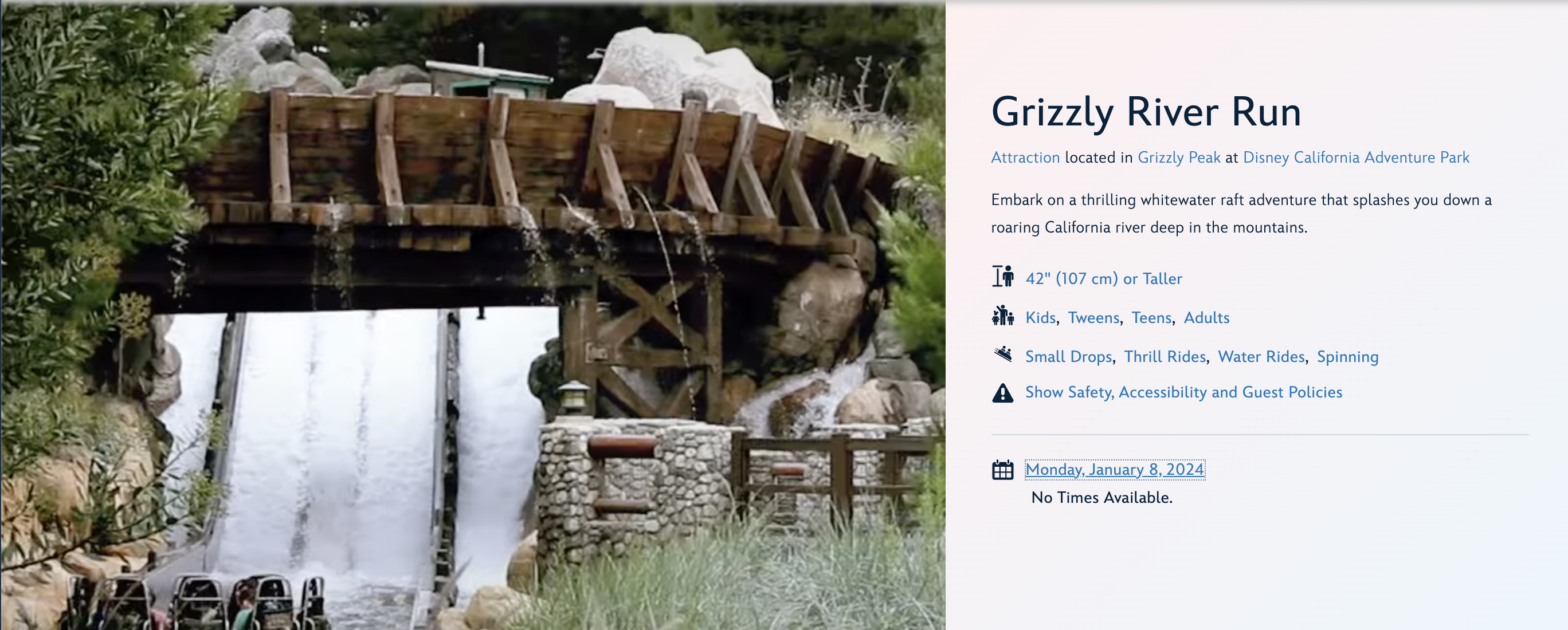Image resolution: width=1568 pixels, height=630 pixels.
Task: Select the Spinning tag
Action: coord(1348,357)
